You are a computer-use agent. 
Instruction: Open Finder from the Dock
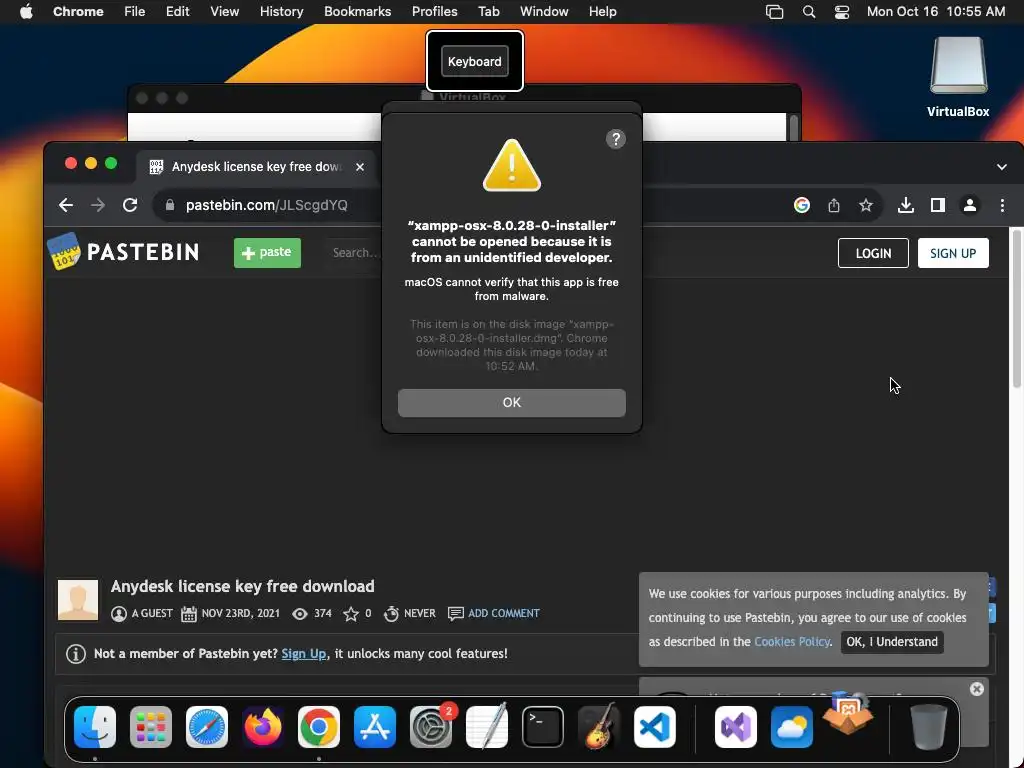coord(95,727)
